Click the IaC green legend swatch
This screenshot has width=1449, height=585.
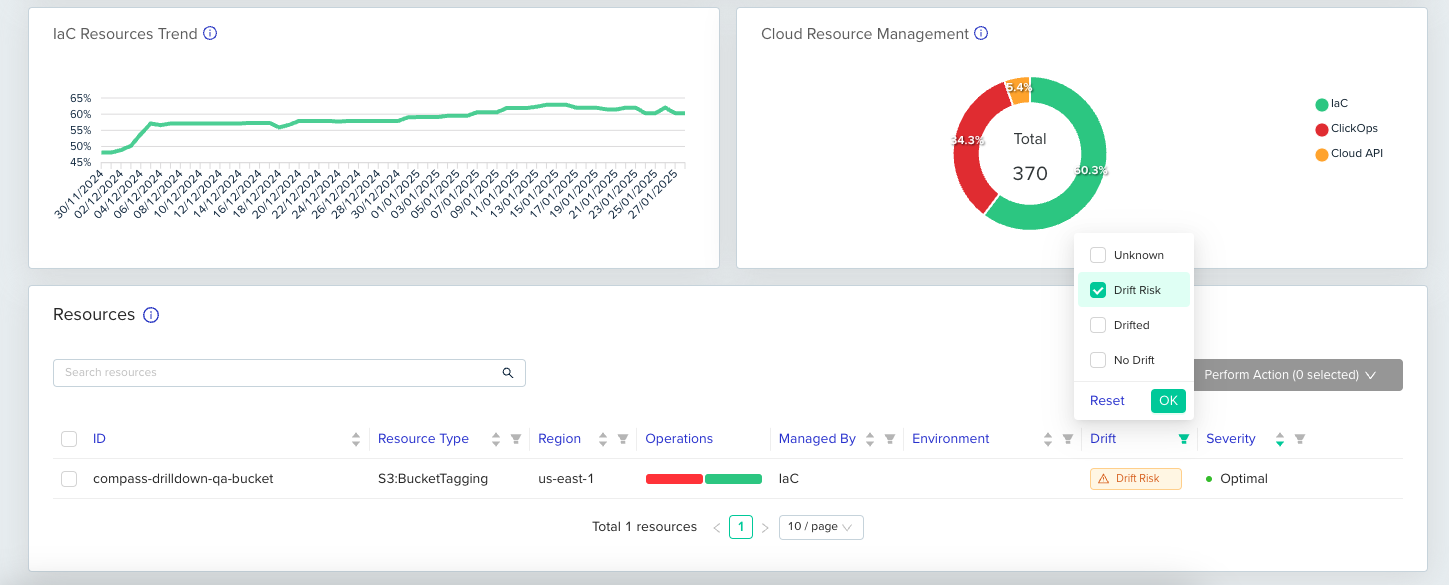1322,104
